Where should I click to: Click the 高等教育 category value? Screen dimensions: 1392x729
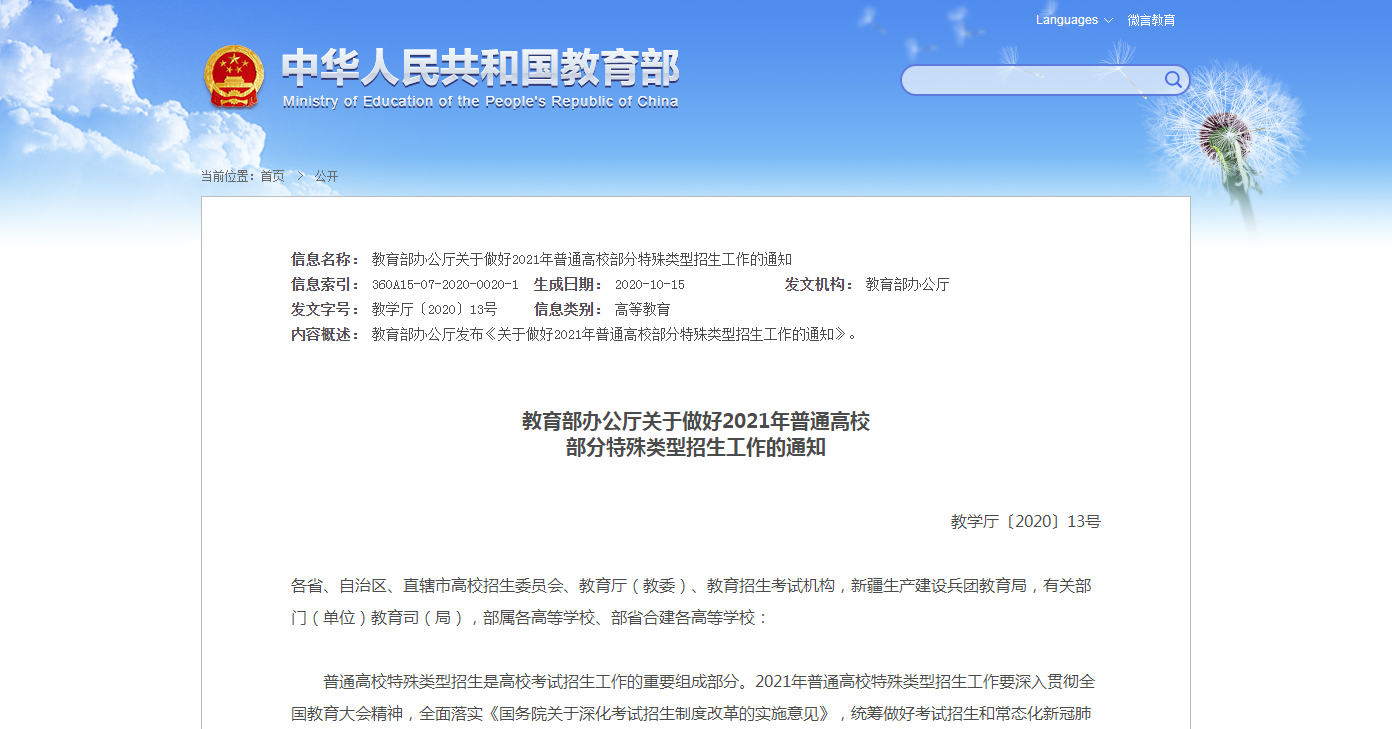point(642,309)
